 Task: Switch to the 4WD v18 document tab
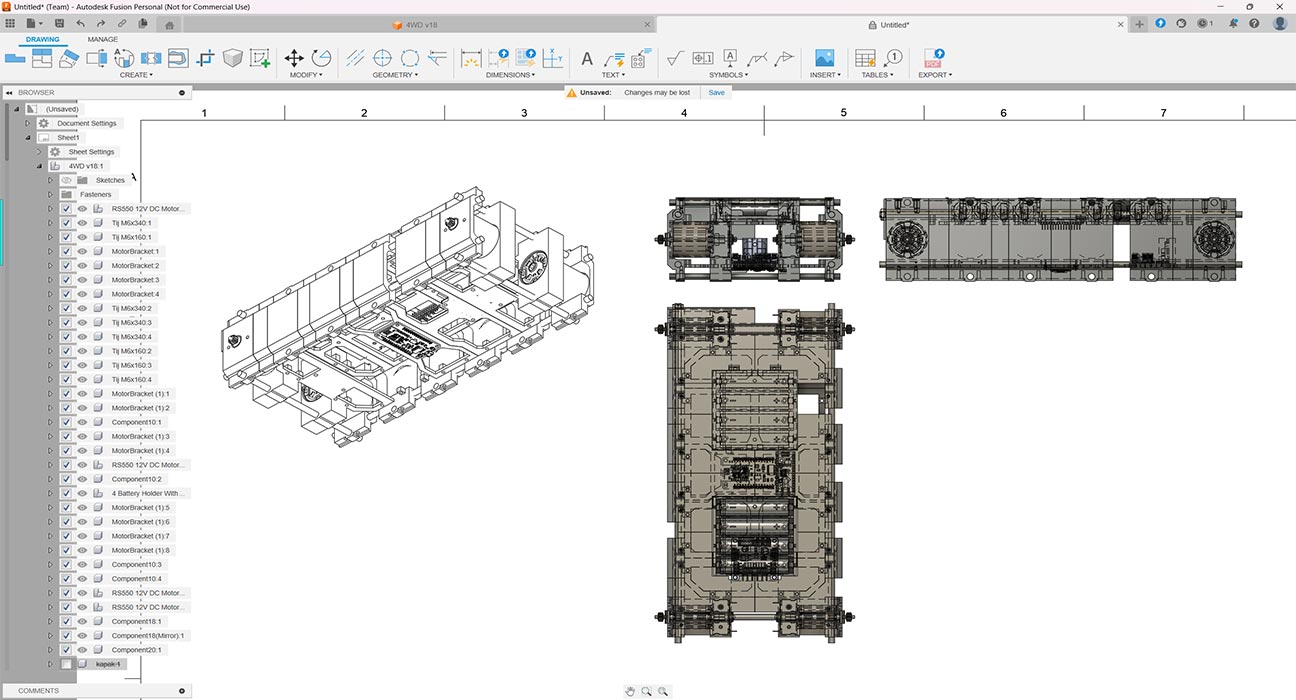(420, 24)
